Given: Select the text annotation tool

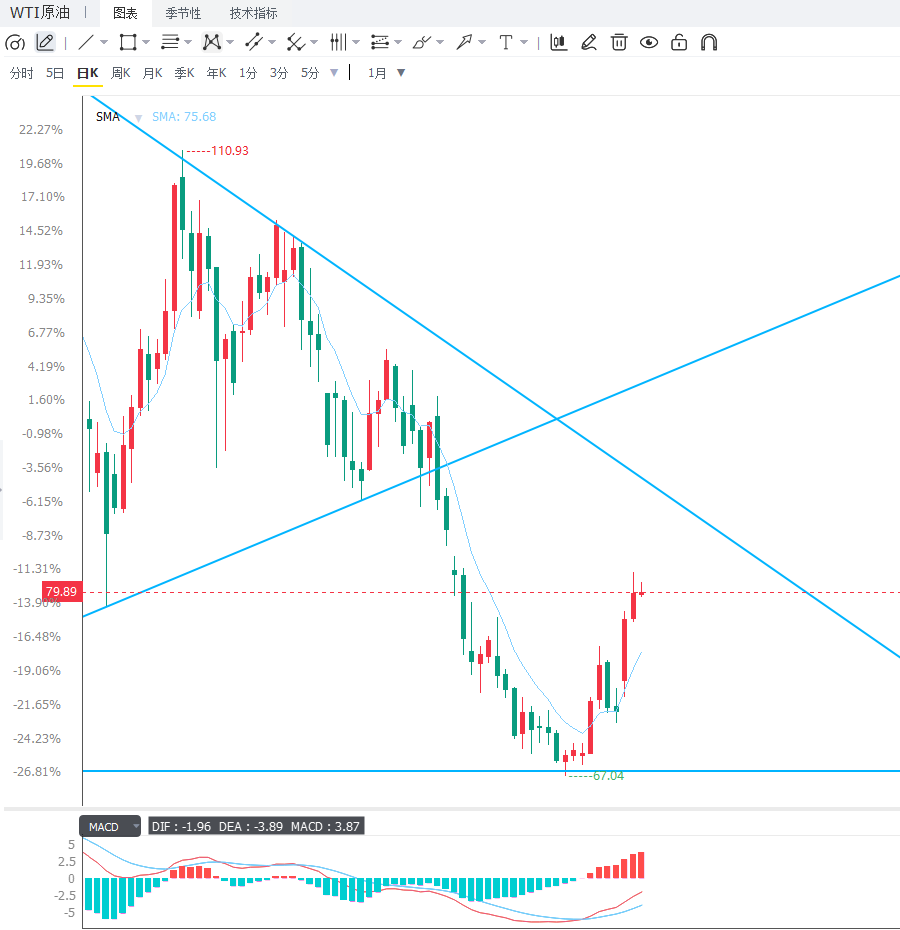Looking at the screenshot, I should [x=505, y=43].
